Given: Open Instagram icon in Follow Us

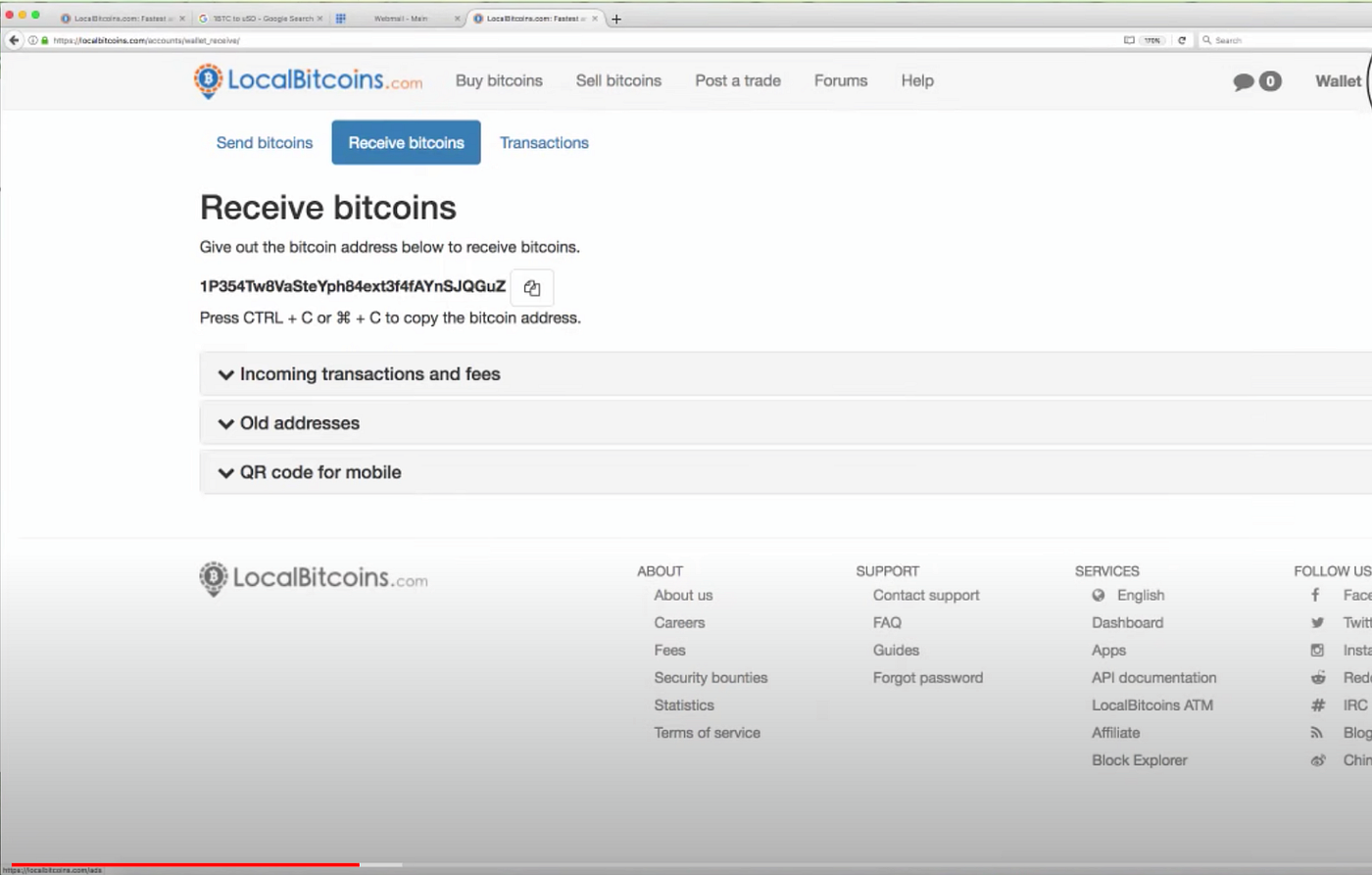Looking at the screenshot, I should (x=1317, y=650).
